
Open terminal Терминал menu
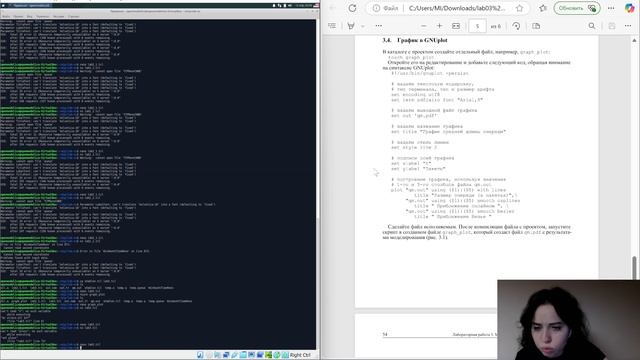coord(43,16)
